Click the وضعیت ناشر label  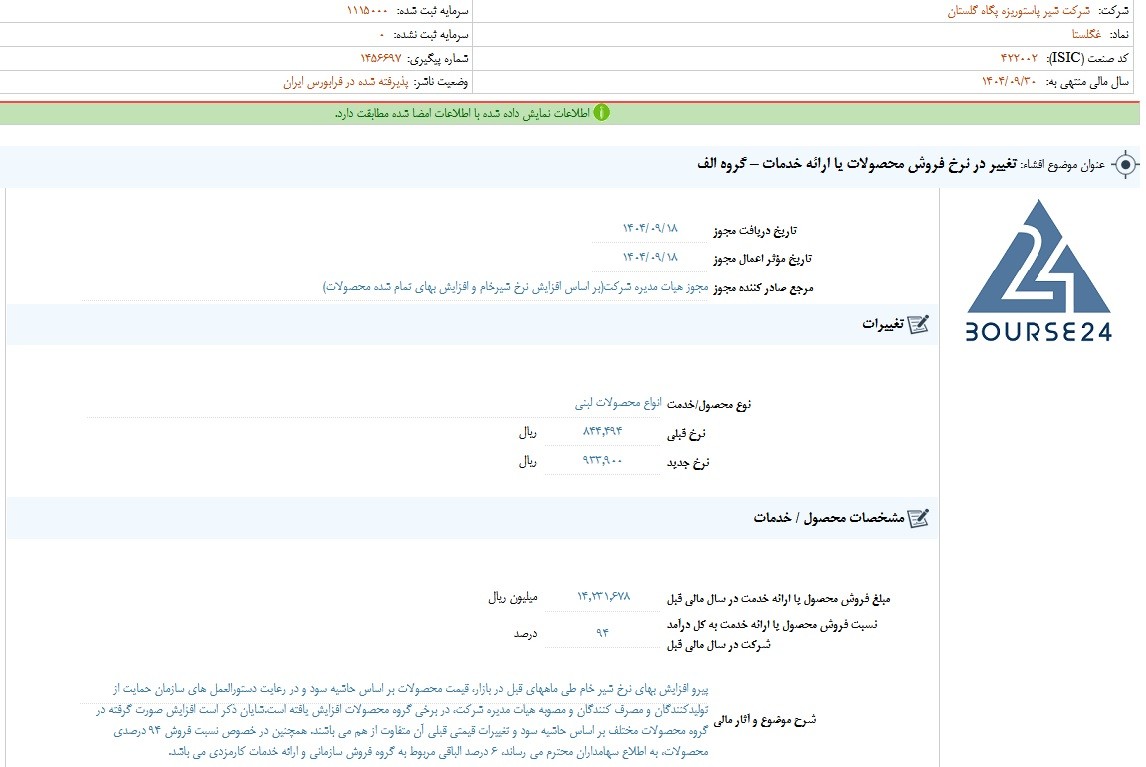(441, 82)
